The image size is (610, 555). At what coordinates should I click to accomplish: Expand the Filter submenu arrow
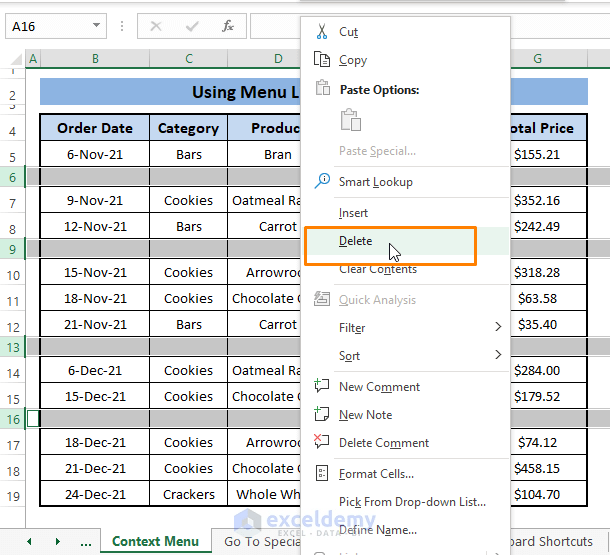[x=498, y=327]
